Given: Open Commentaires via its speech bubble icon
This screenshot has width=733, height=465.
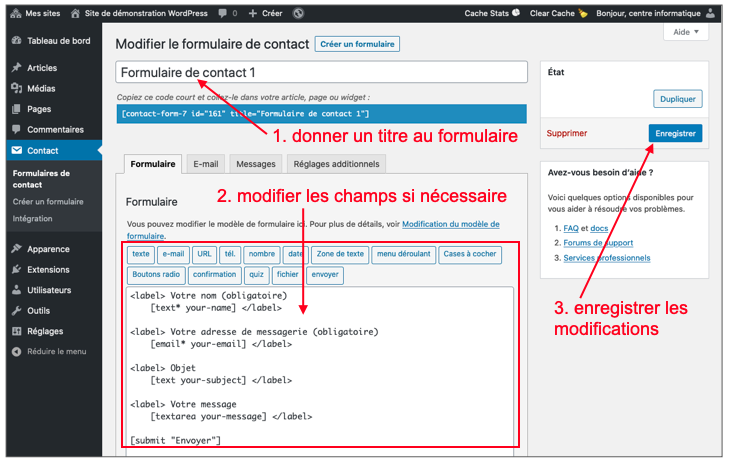Looking at the screenshot, I should 16,130.
